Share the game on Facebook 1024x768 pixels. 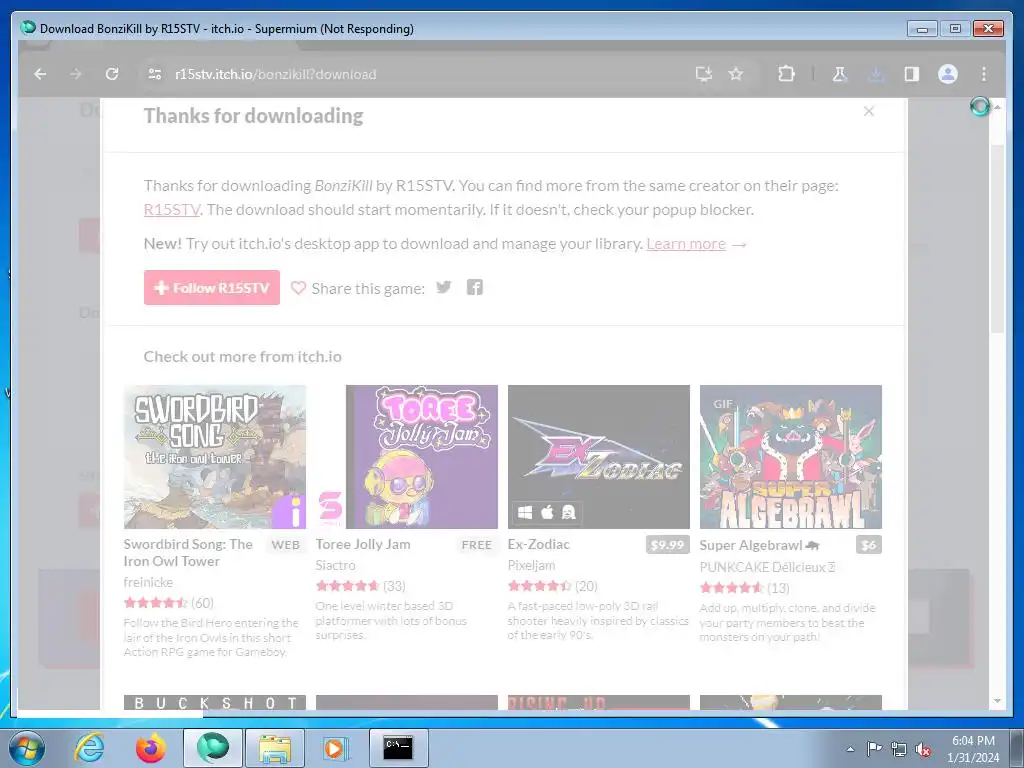click(x=475, y=287)
